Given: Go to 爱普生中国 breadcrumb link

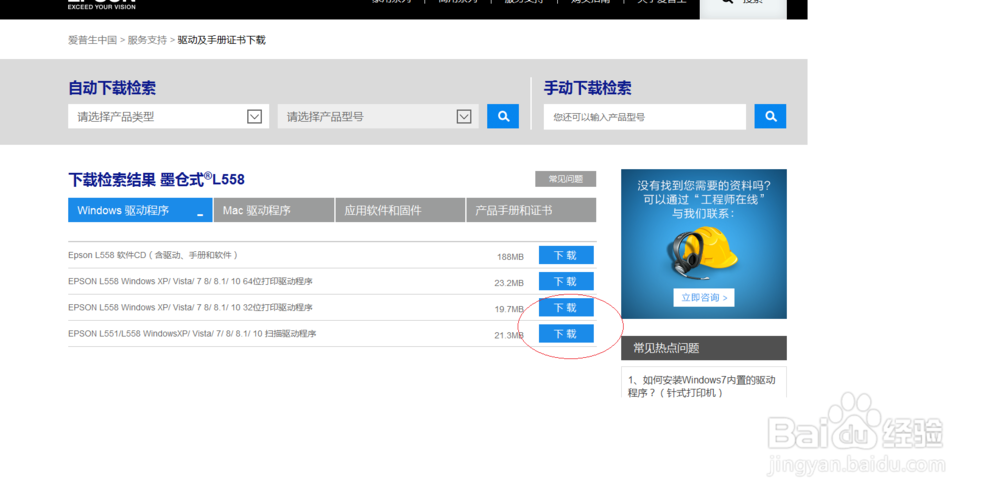Looking at the screenshot, I should point(92,40).
